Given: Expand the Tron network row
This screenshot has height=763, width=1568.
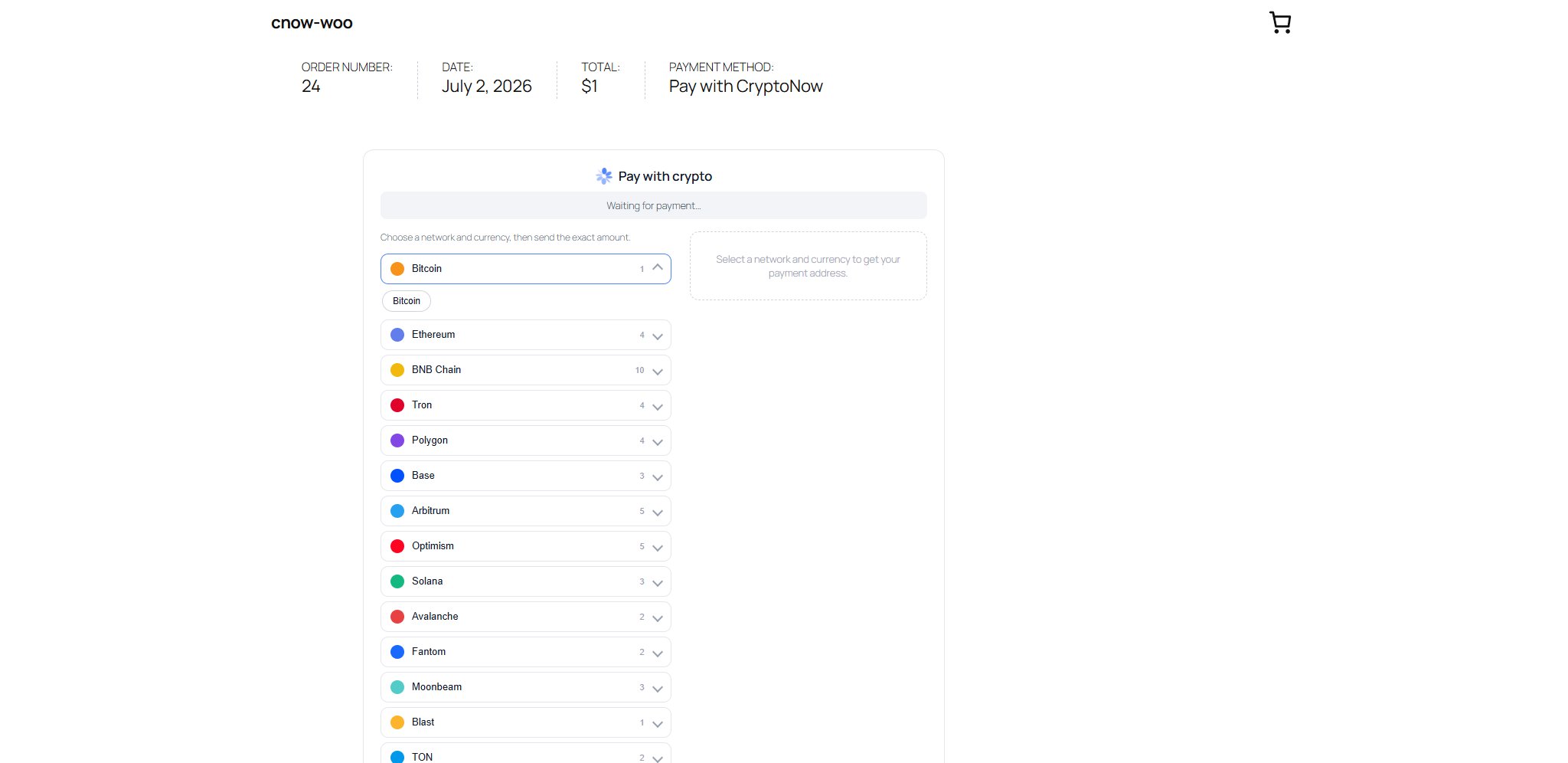Looking at the screenshot, I should pyautogui.click(x=526, y=405).
